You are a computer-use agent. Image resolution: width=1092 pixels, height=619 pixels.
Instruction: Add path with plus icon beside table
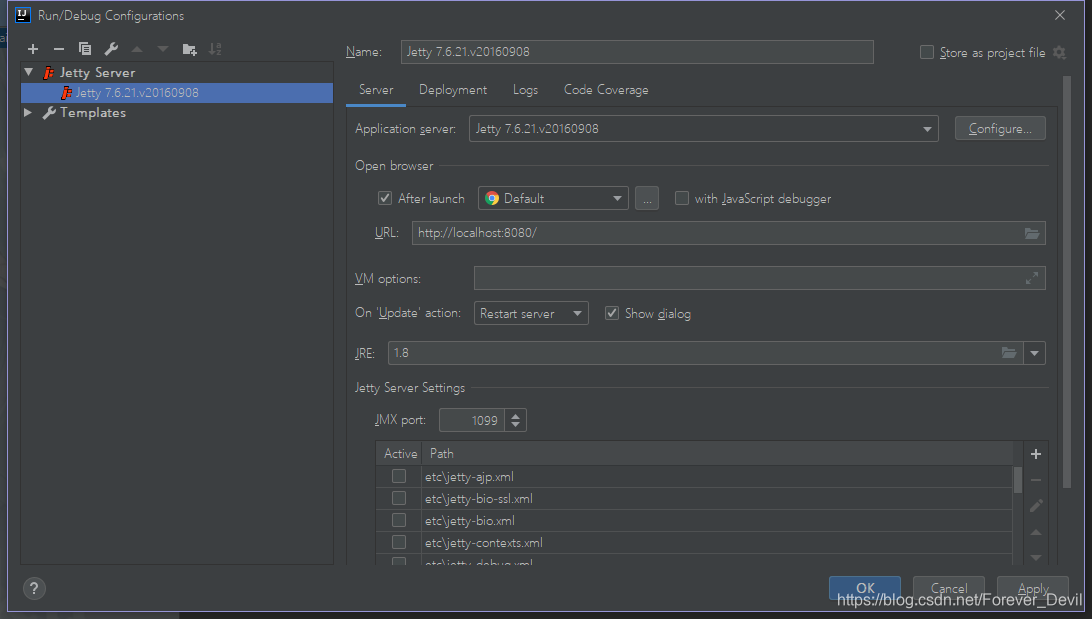1036,454
